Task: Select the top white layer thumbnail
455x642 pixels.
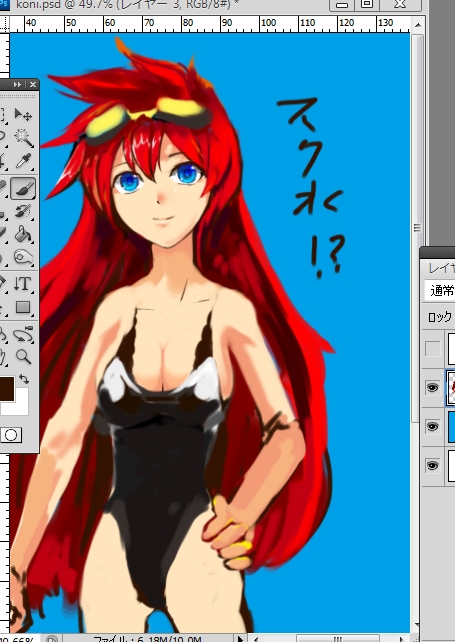Action: pyautogui.click(x=451, y=348)
